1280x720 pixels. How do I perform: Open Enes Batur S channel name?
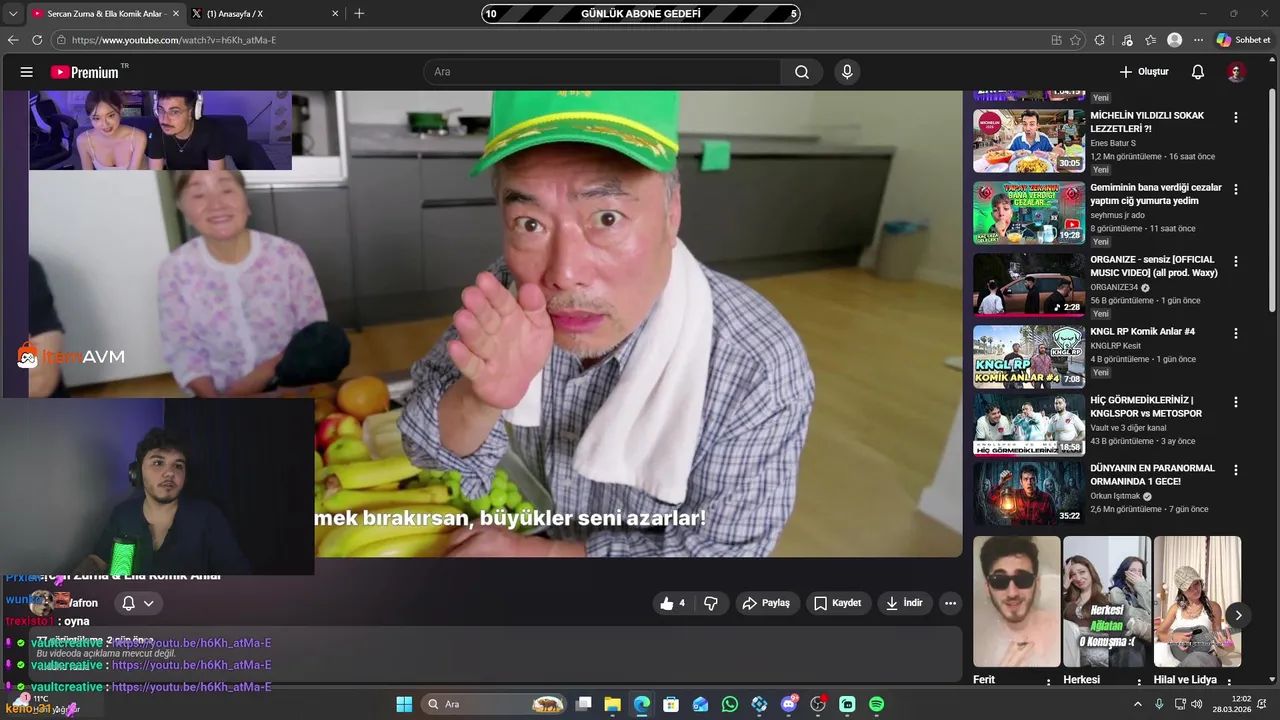1113,143
